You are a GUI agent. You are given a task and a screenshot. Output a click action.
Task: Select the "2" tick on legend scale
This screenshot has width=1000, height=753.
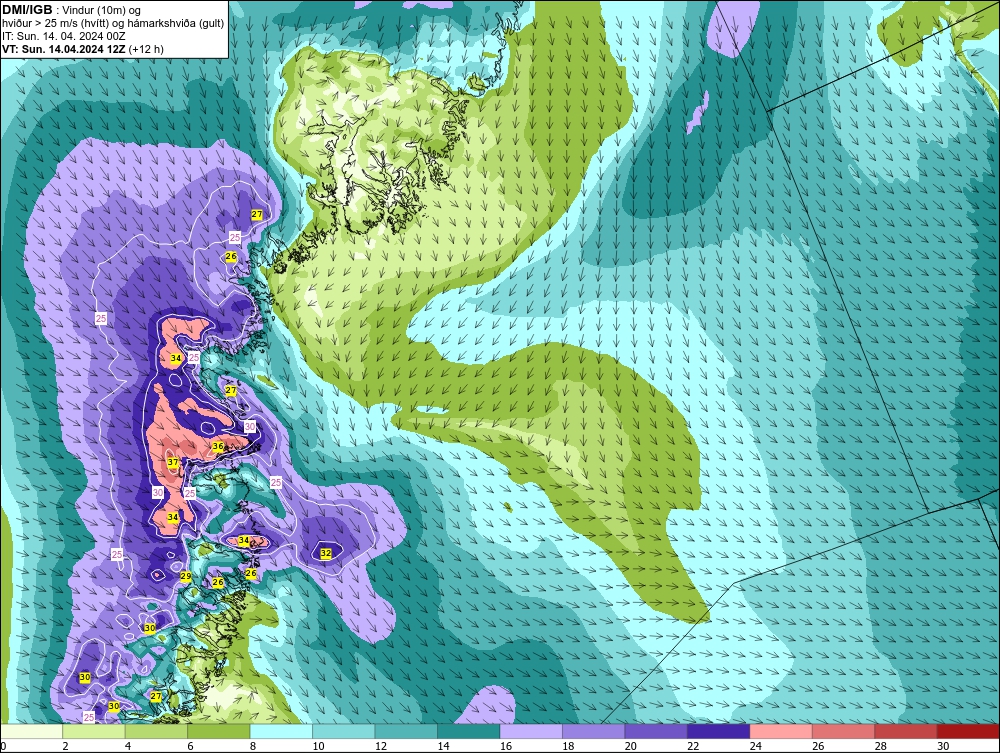(x=66, y=746)
